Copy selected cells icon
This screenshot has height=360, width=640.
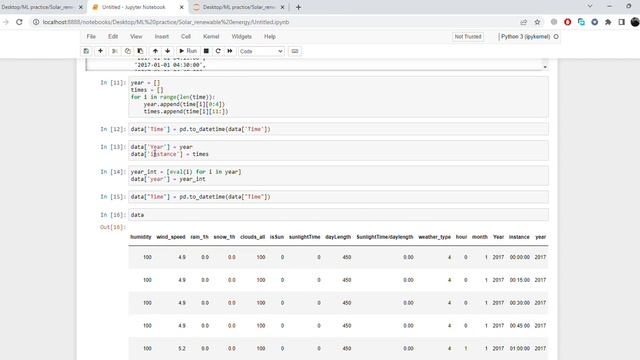(127, 51)
